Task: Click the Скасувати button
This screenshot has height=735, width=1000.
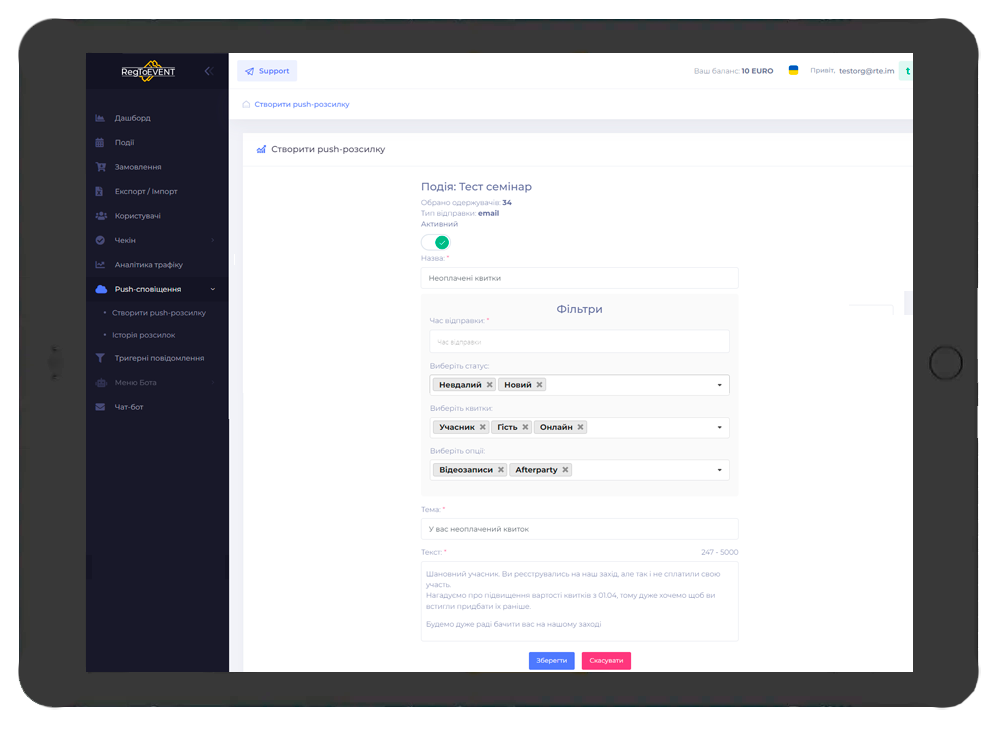Action: tap(606, 661)
